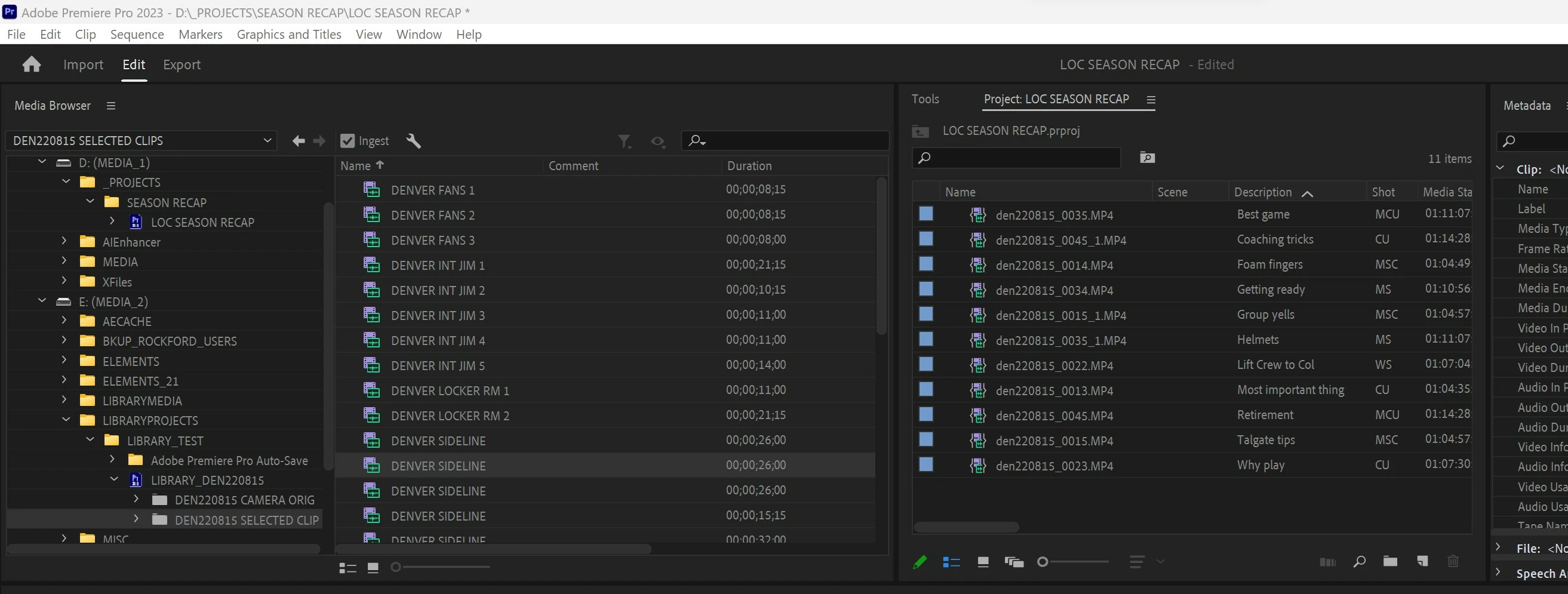Click Automate to Sequence icon
The height and width of the screenshot is (594, 1568).
pyautogui.click(x=1327, y=562)
